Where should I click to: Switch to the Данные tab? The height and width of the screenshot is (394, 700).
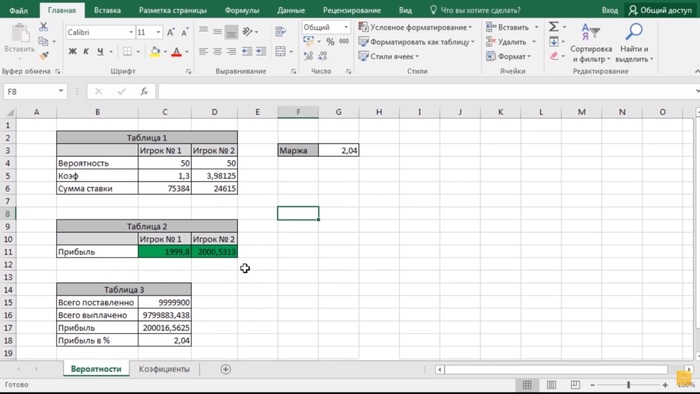click(x=291, y=10)
